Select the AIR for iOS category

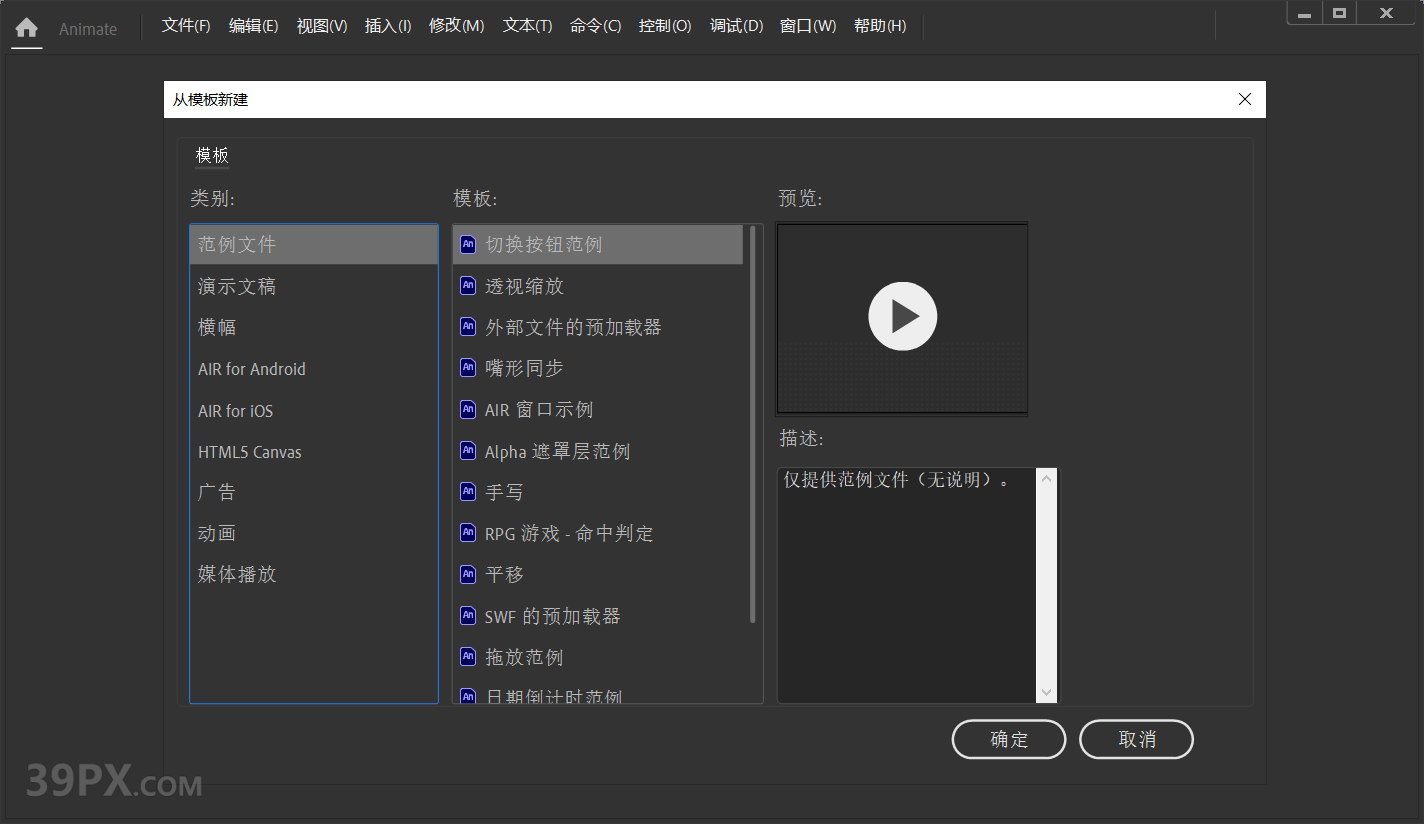314,411
